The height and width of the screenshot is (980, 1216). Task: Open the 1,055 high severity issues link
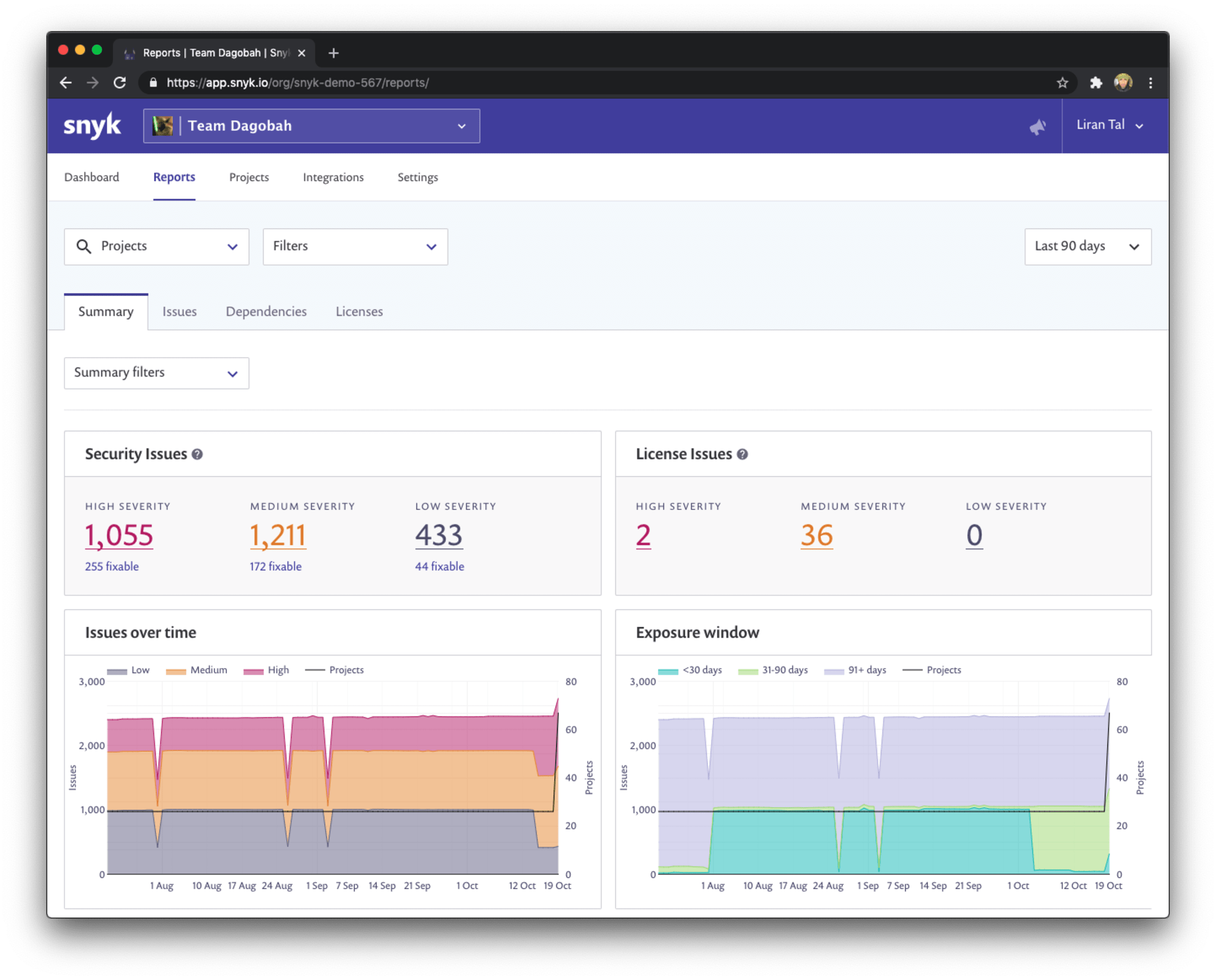119,535
